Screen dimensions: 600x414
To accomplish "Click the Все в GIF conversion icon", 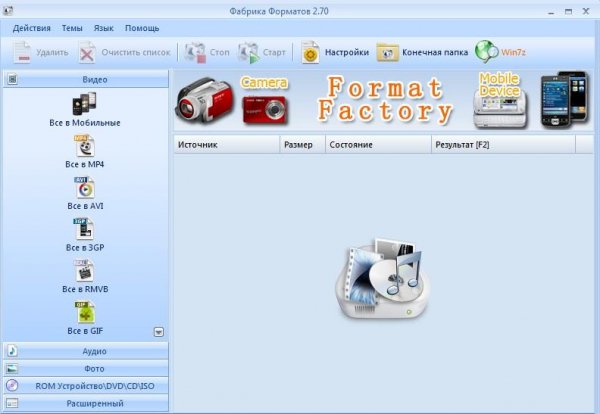I will 84,313.
